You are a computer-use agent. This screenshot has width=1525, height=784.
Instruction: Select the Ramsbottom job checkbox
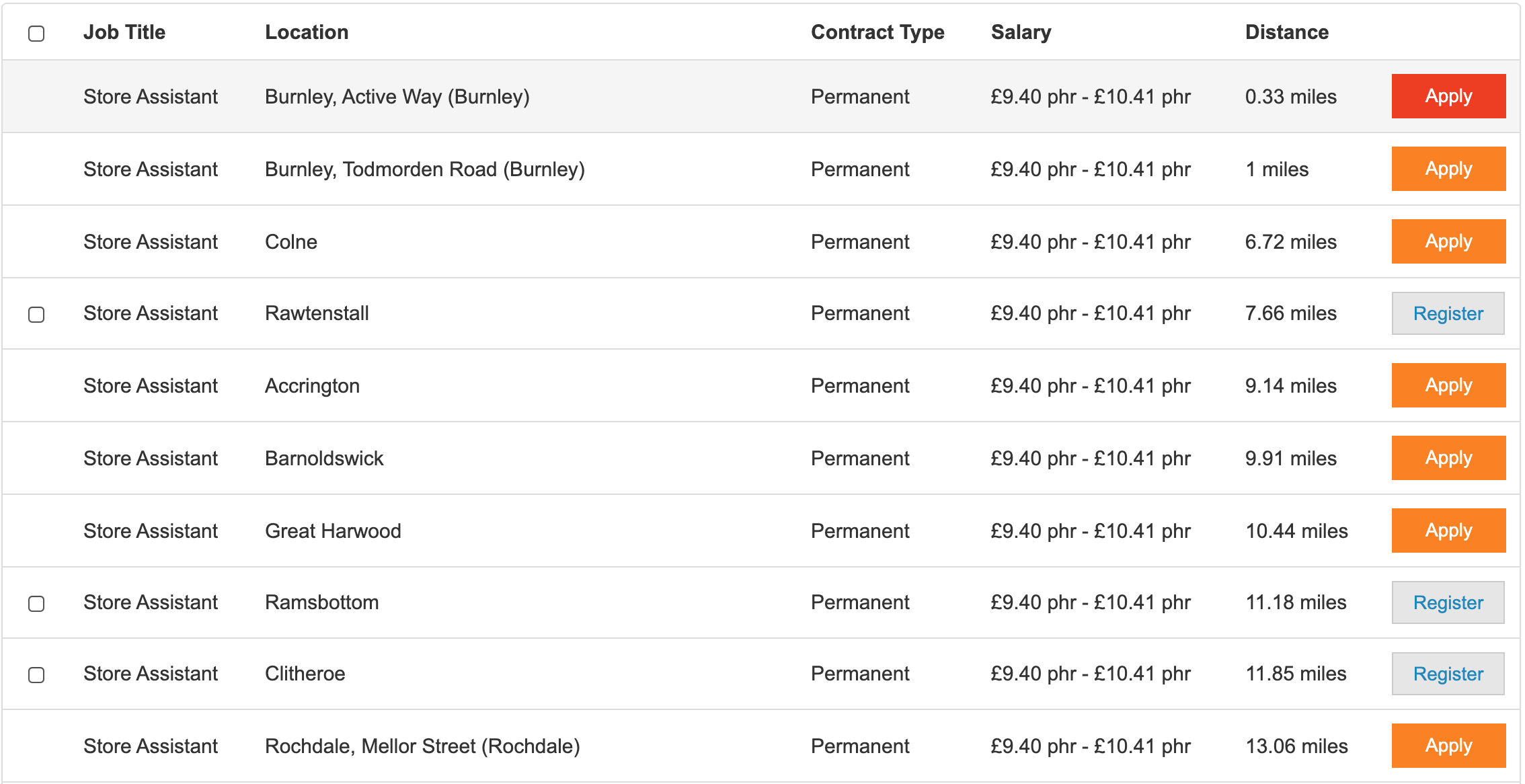tap(36, 604)
